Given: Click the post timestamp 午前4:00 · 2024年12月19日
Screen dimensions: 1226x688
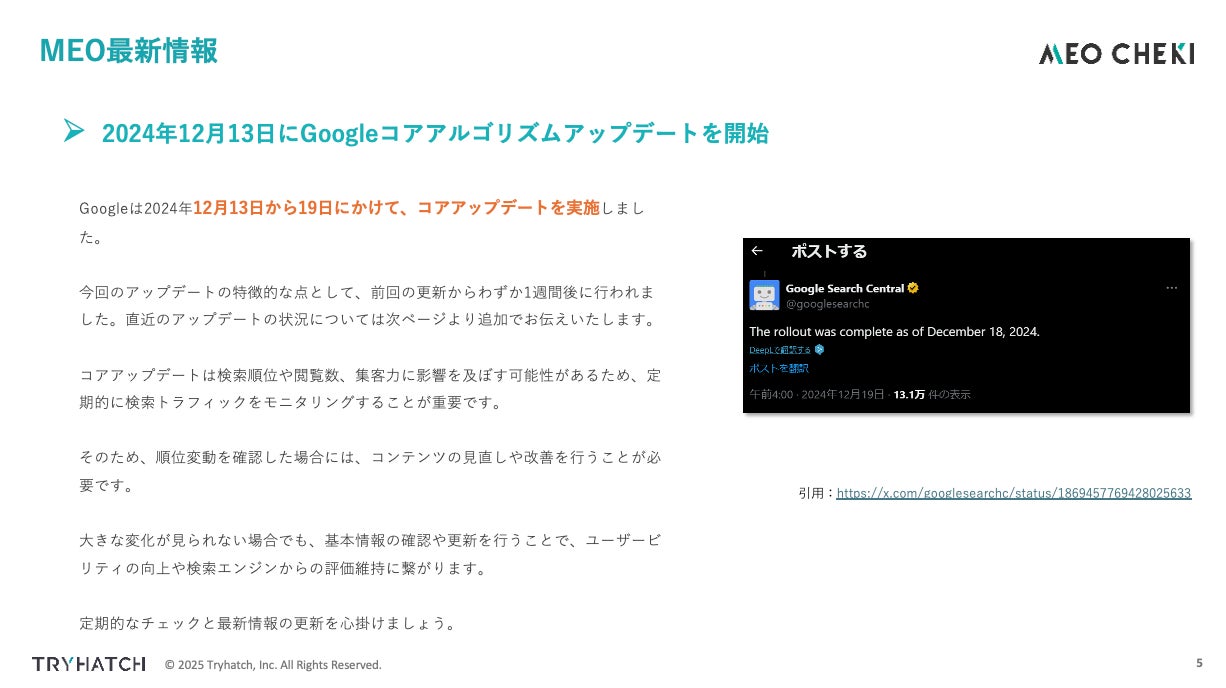Looking at the screenshot, I should pyautogui.click(x=817, y=394).
